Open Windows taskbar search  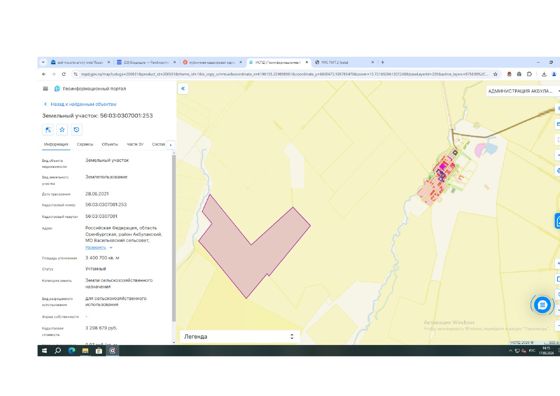[58, 351]
